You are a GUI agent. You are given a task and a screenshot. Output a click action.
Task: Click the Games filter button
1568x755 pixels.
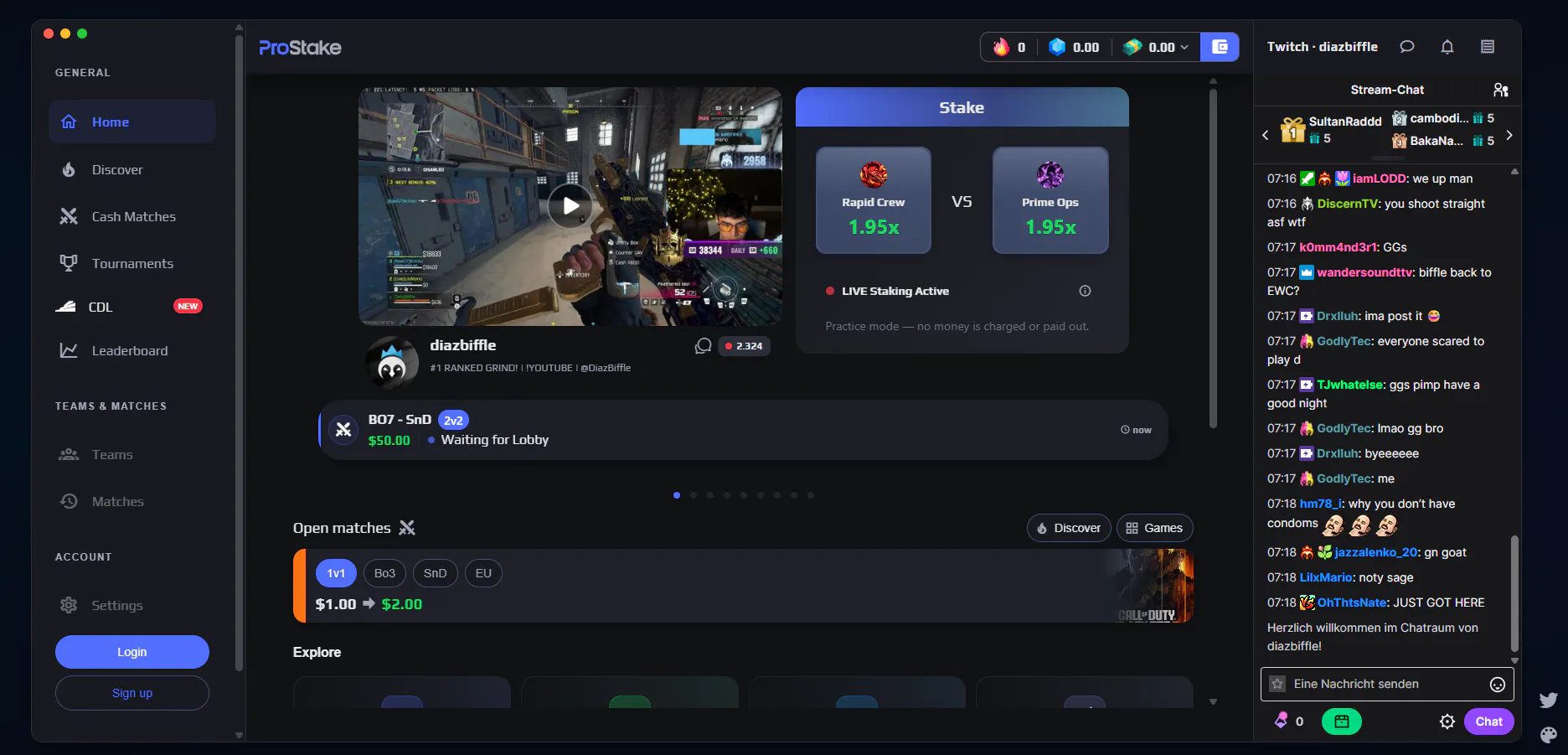coord(1154,528)
